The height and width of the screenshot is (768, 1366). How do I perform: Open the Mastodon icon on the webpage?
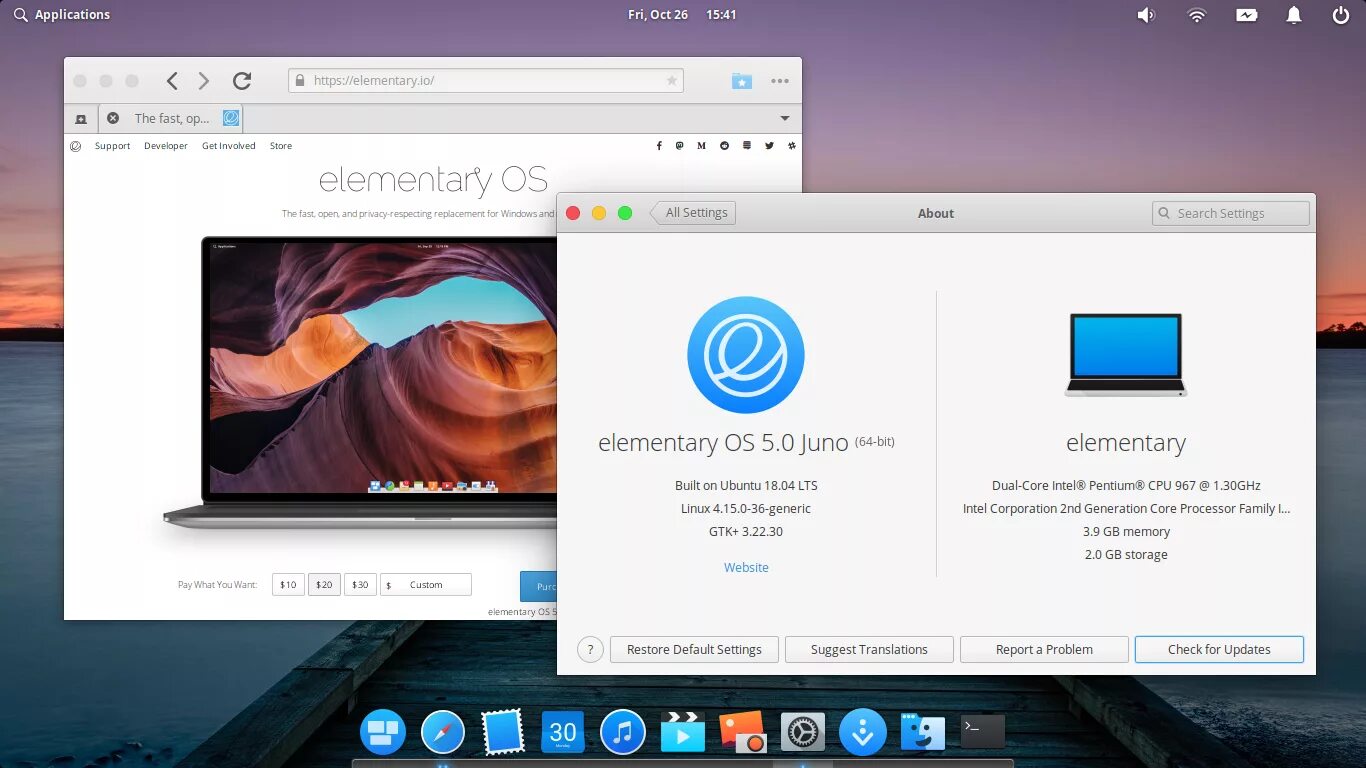[680, 146]
